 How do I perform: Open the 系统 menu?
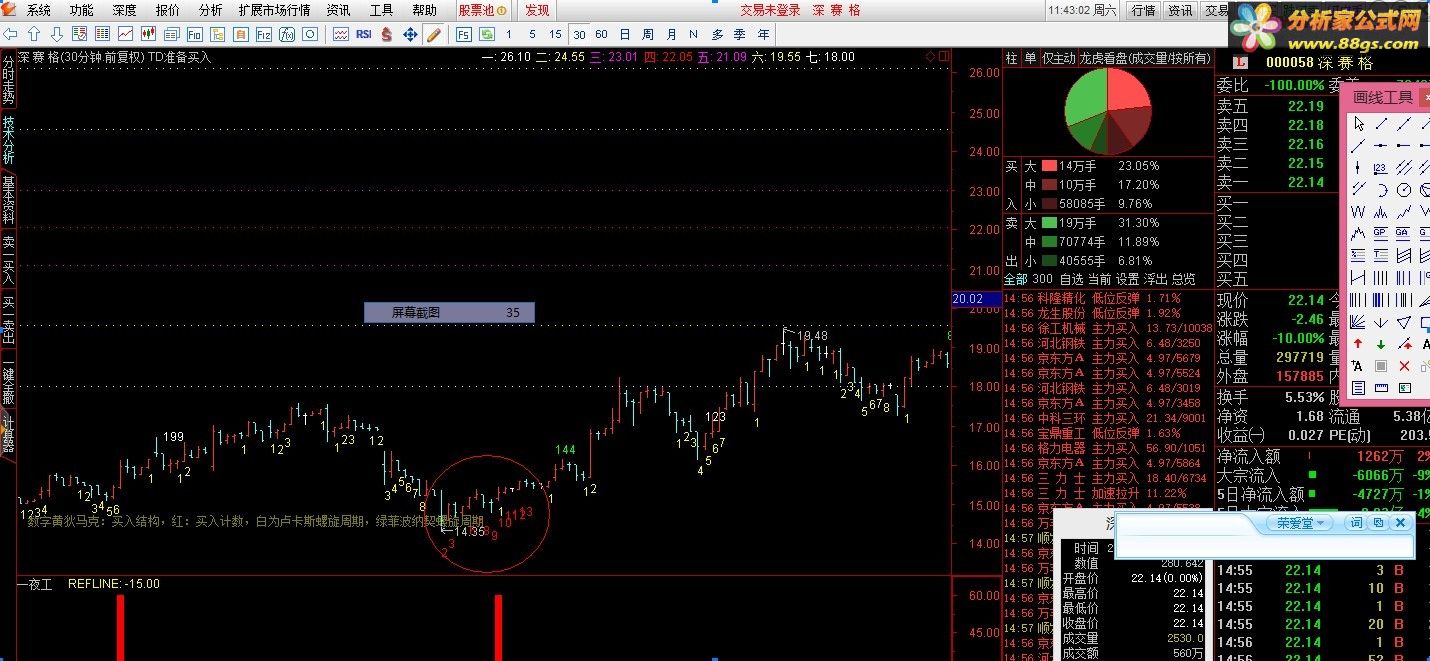coord(38,10)
